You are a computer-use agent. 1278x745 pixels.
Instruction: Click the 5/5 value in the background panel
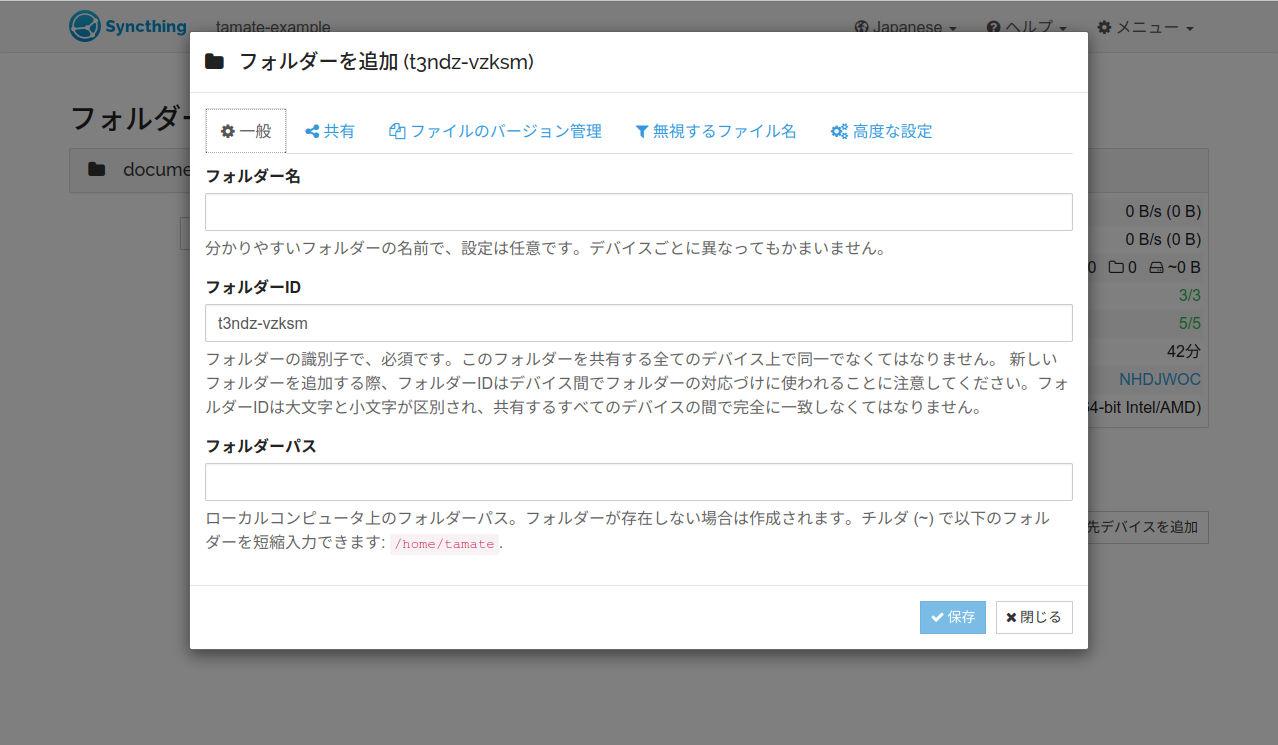1190,323
